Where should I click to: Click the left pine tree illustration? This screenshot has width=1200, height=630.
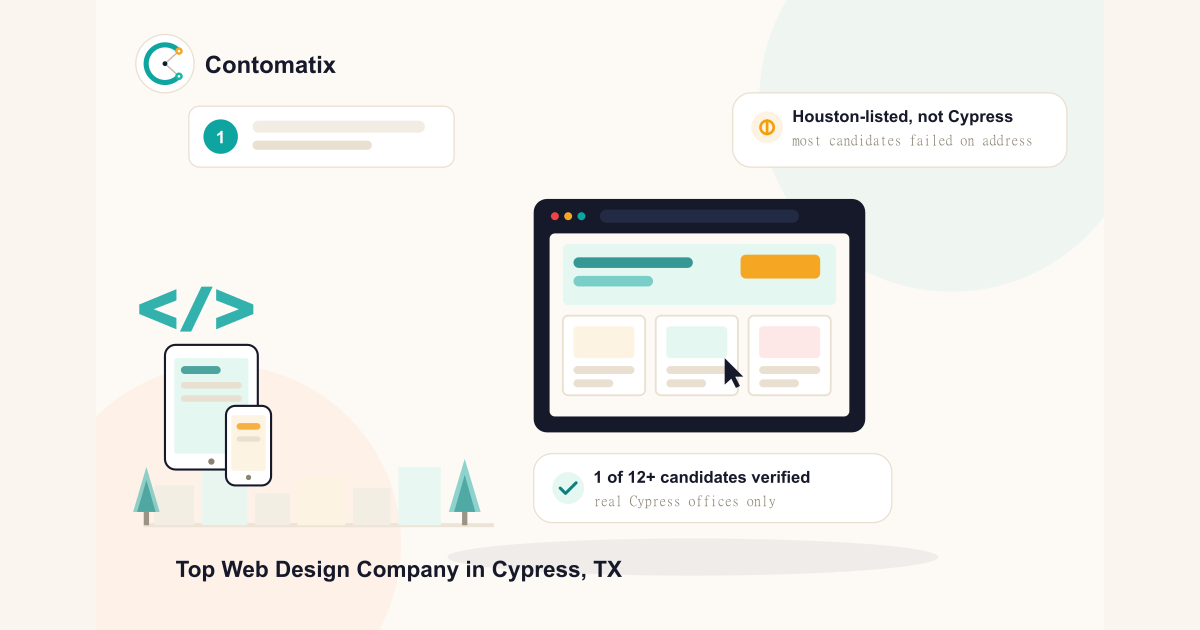click(146, 495)
